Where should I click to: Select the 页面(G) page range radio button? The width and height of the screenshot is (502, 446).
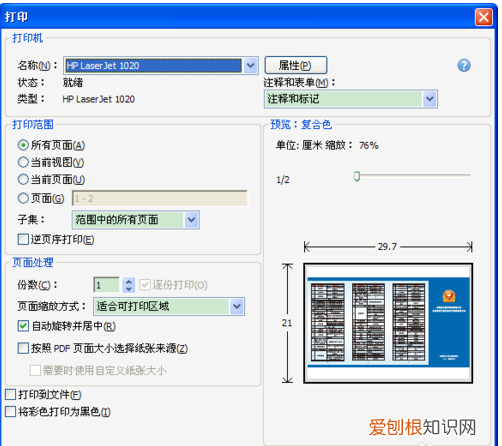[x=23, y=198]
